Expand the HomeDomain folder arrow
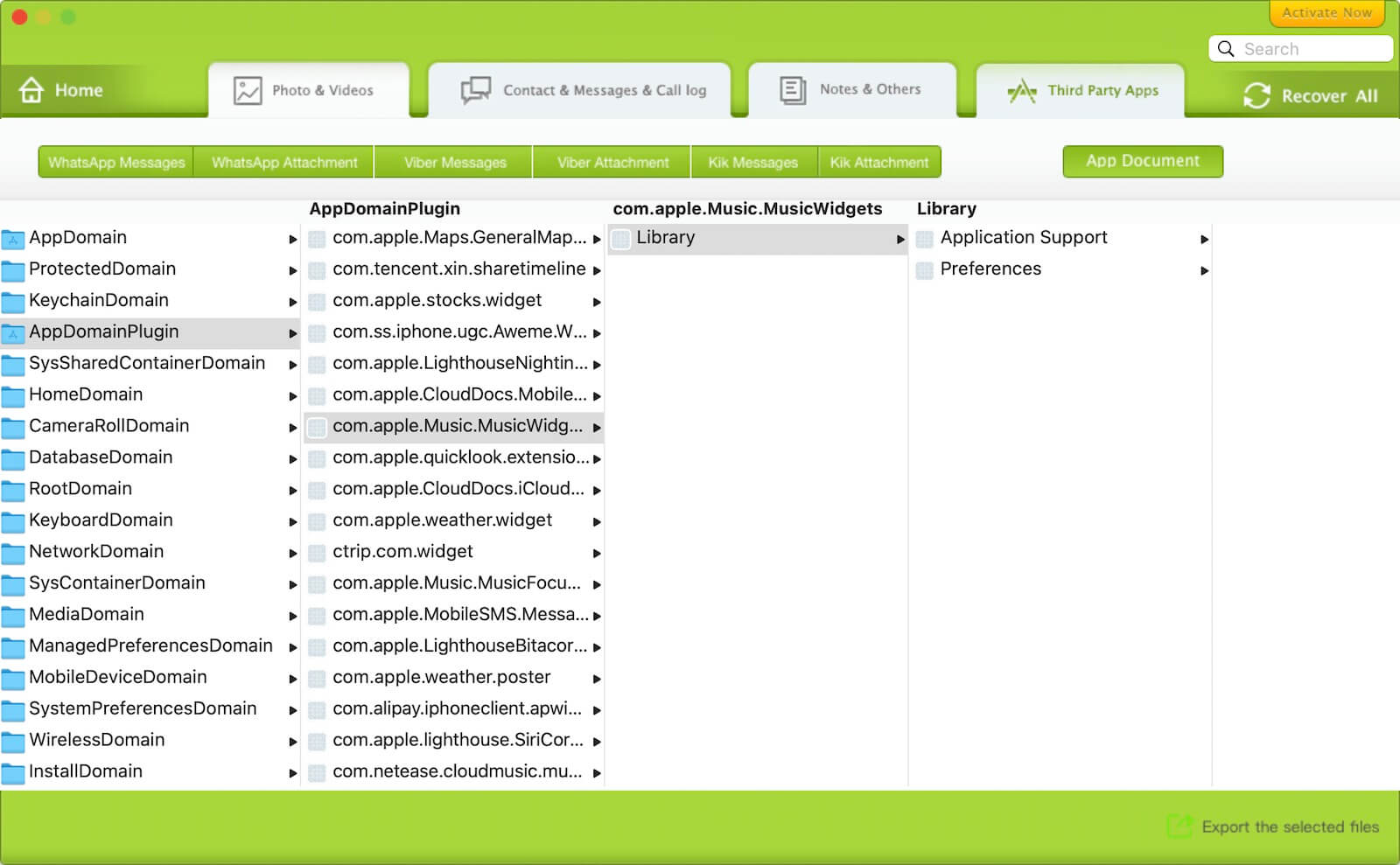 [293, 395]
